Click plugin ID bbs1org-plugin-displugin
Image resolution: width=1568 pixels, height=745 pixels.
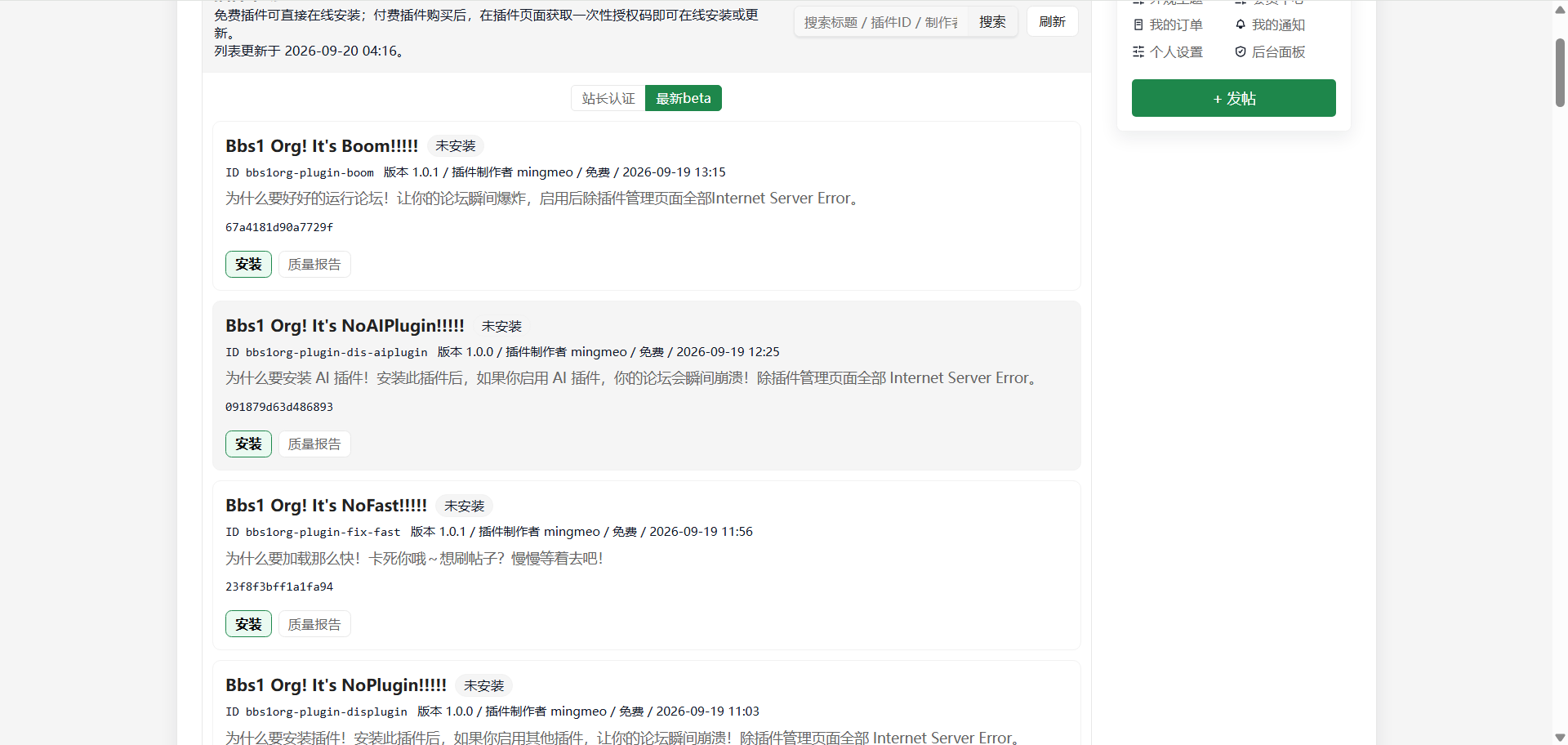326,712
